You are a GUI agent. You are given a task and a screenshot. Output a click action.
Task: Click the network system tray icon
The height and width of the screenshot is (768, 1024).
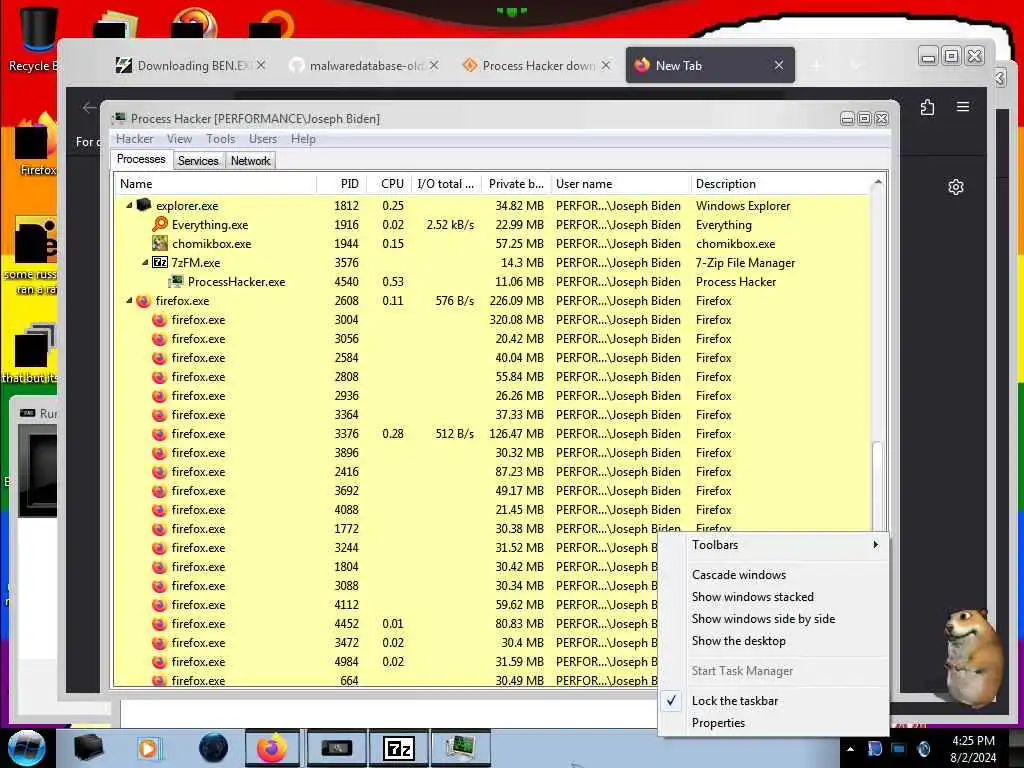(x=899, y=749)
